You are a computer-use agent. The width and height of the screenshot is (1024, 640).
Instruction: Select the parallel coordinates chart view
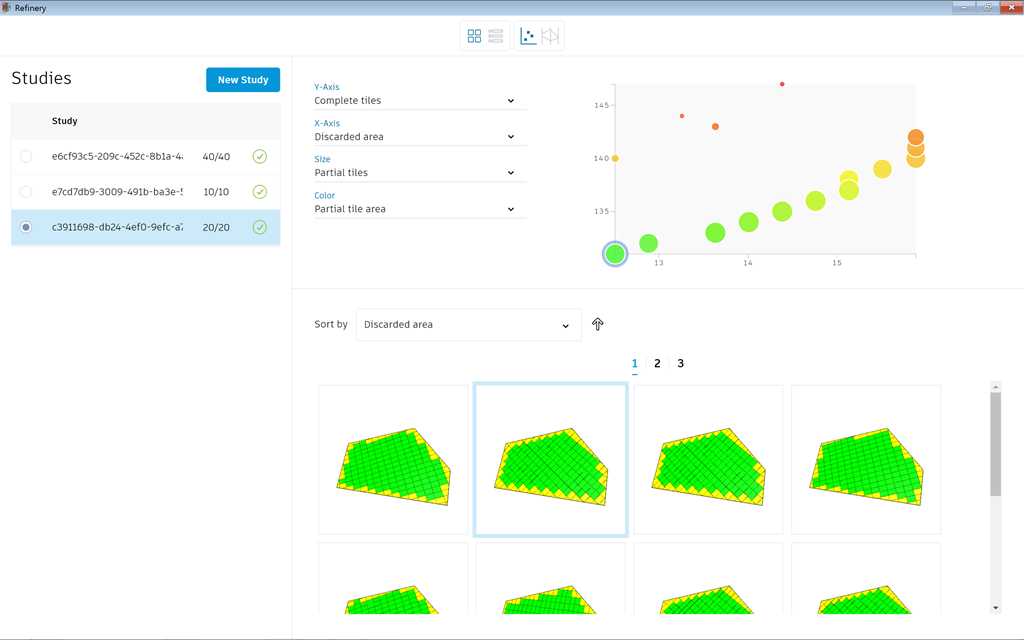tap(550, 36)
